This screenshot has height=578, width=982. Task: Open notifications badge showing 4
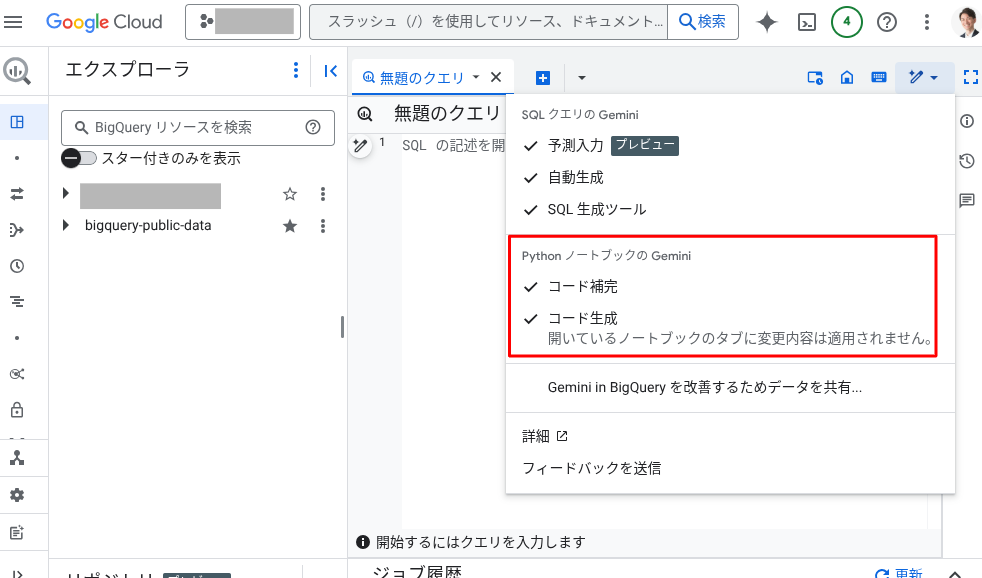pyautogui.click(x=847, y=22)
